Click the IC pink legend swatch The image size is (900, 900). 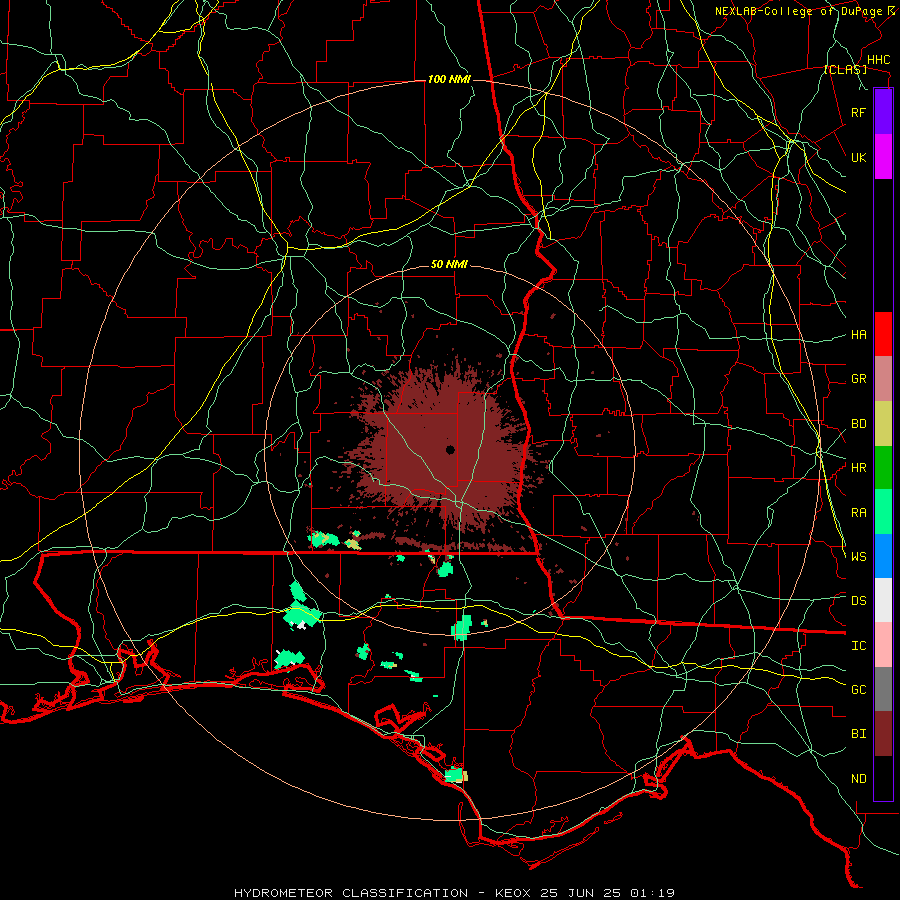883,645
